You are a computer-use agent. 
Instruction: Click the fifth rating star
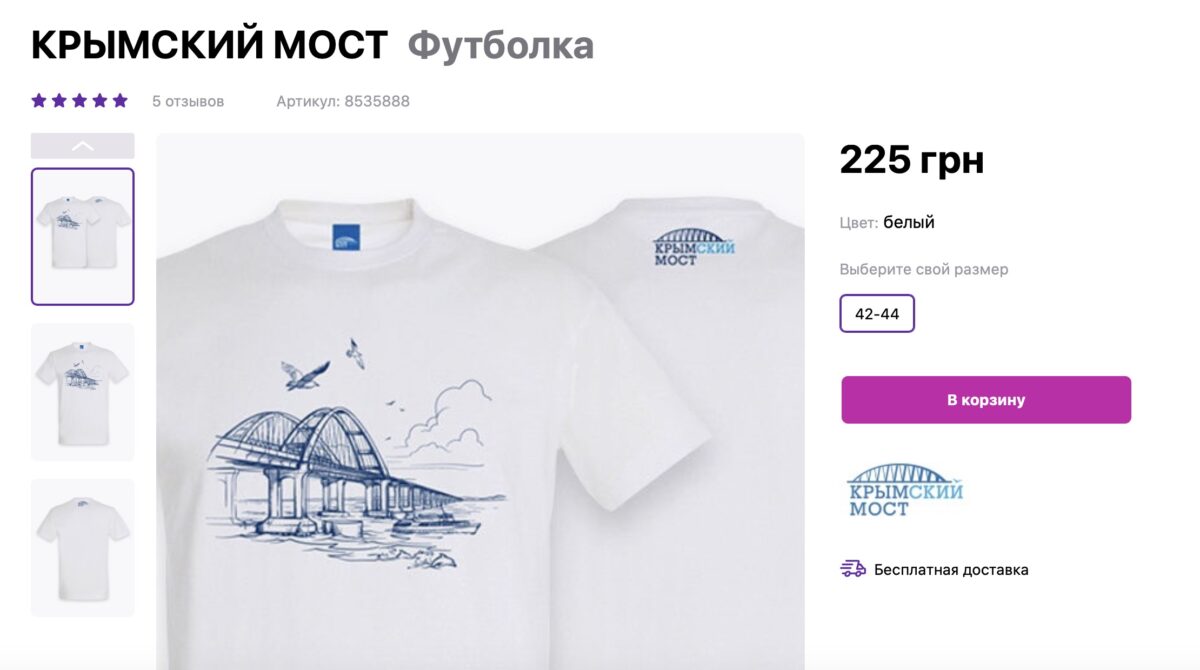pos(120,101)
